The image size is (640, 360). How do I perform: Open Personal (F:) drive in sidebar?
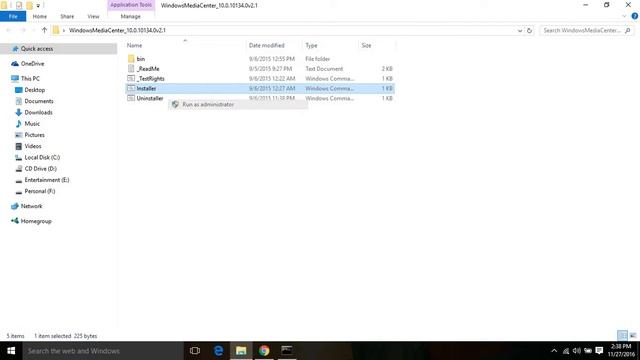40,191
